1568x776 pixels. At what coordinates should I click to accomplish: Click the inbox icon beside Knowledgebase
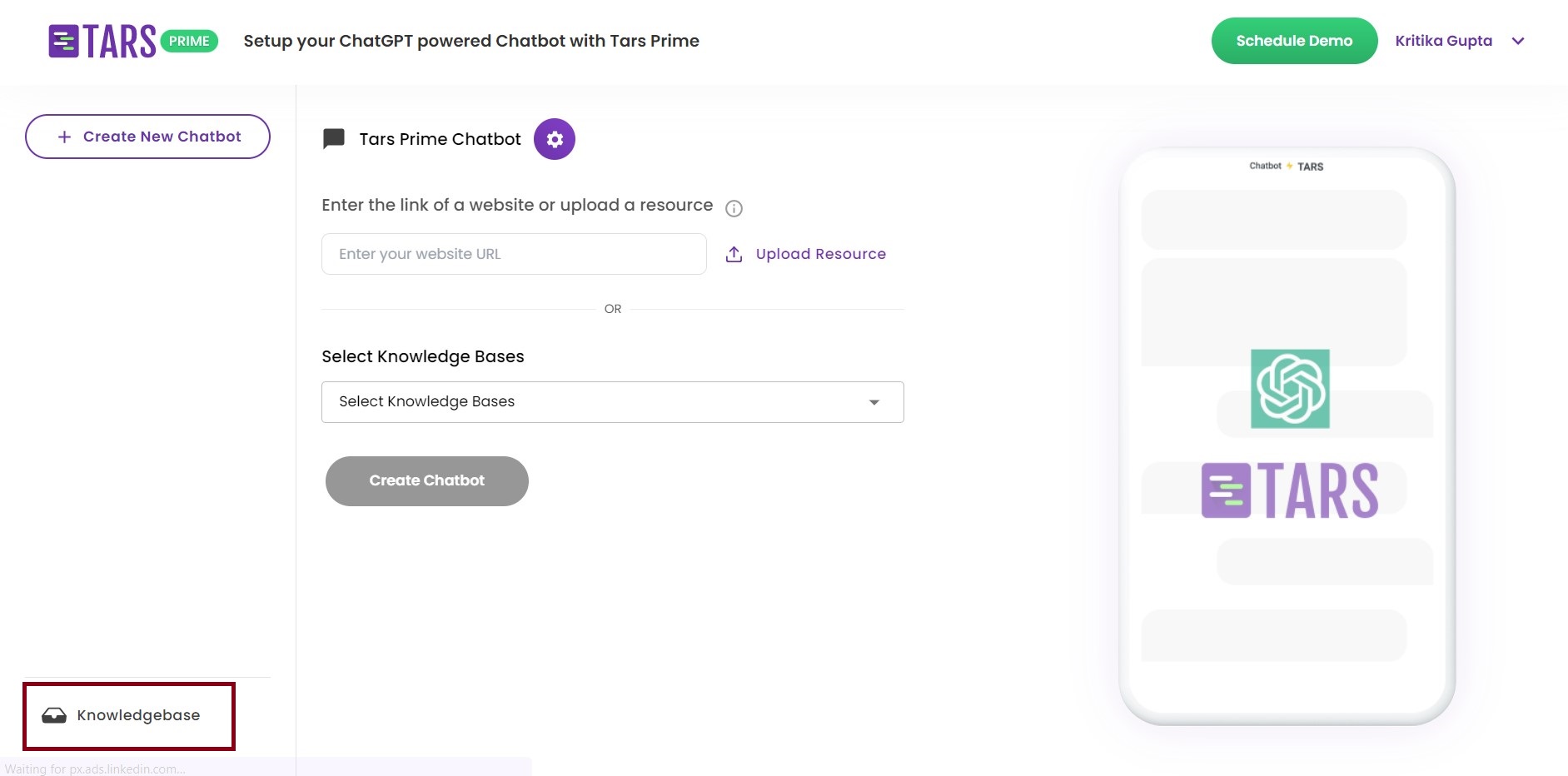pos(53,715)
